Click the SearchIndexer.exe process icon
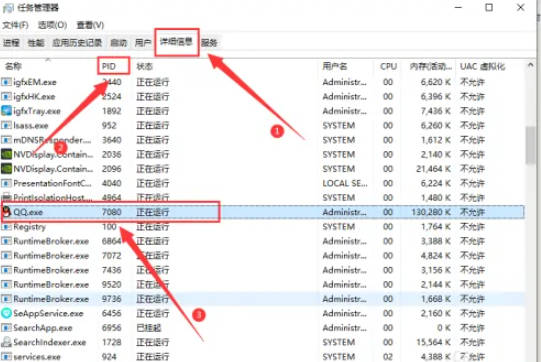The image size is (541, 362). pos(6,342)
